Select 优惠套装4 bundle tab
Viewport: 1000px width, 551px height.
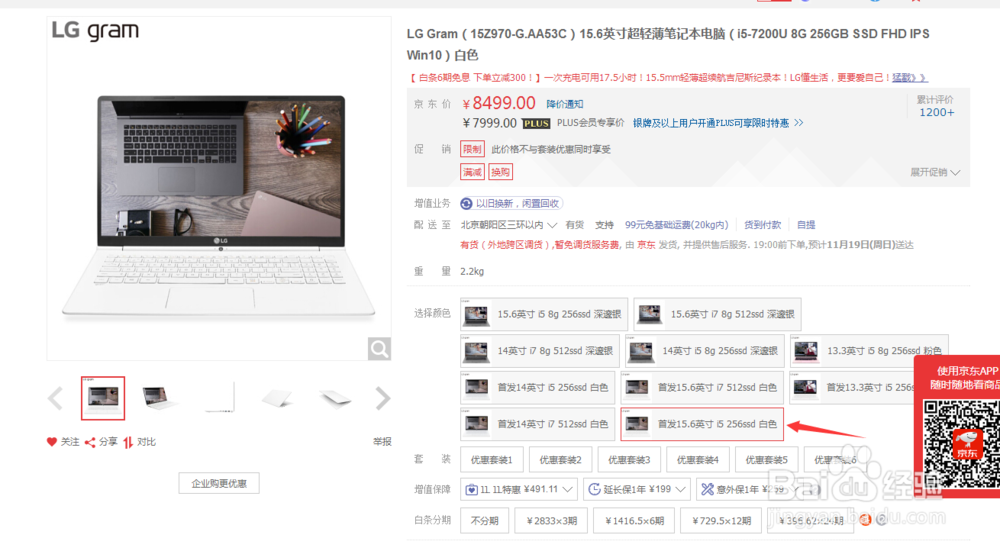tap(698, 459)
